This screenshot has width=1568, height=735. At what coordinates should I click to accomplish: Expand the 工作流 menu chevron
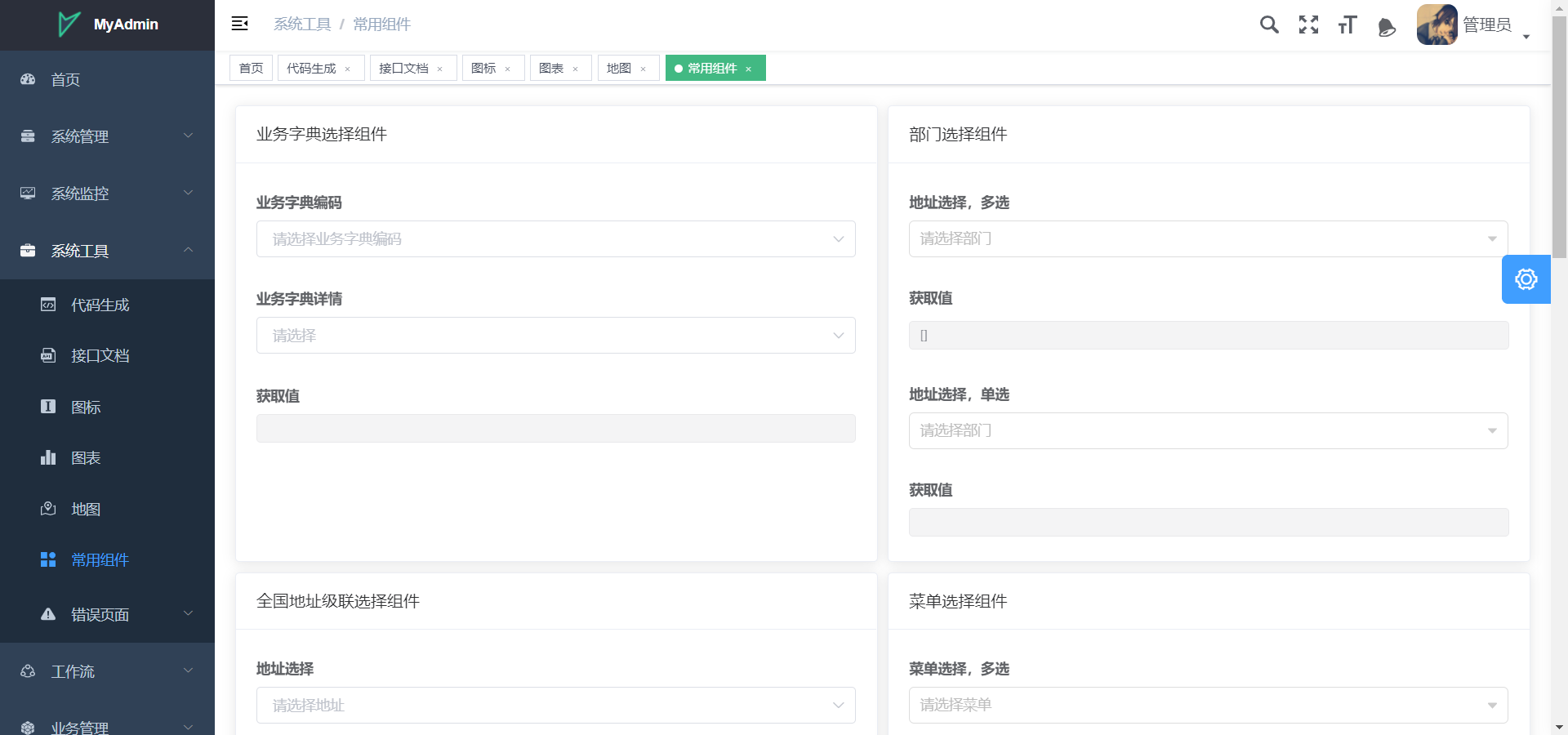tap(189, 670)
